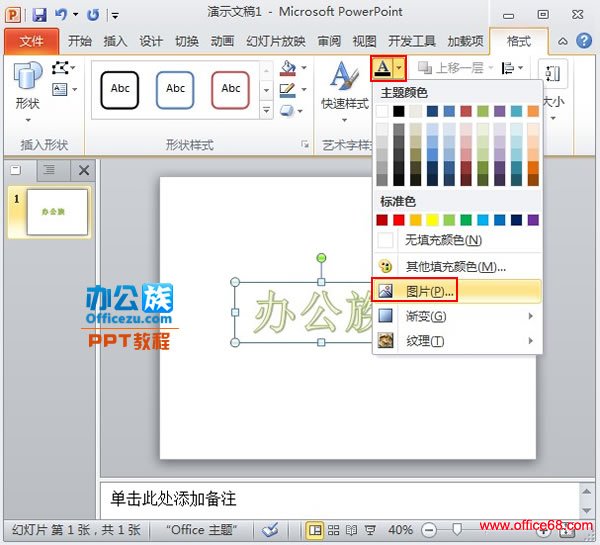Click the 40% zoom level
600x545 pixels.
pos(400,530)
